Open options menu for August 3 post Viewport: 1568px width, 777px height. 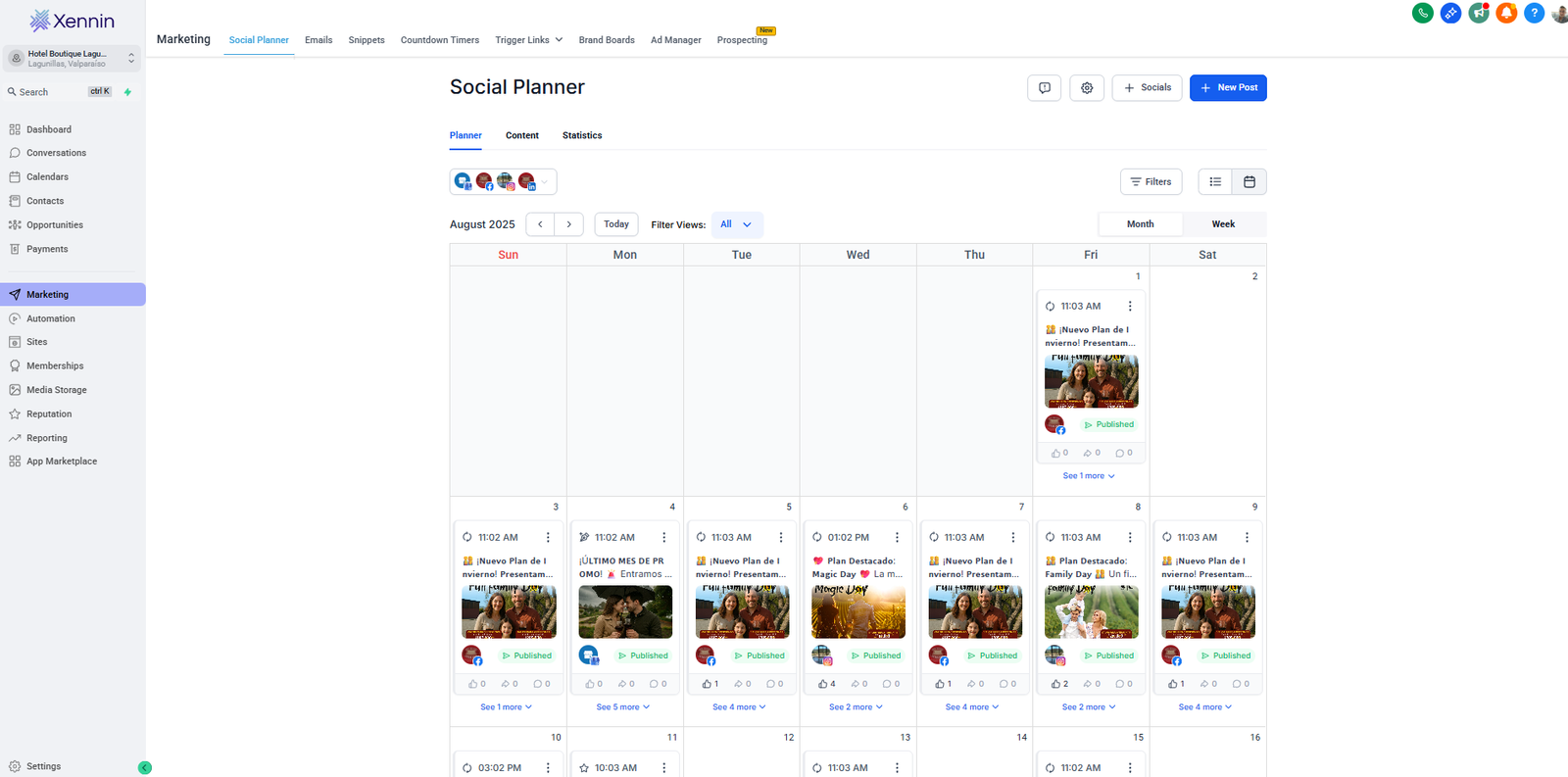[x=548, y=537]
